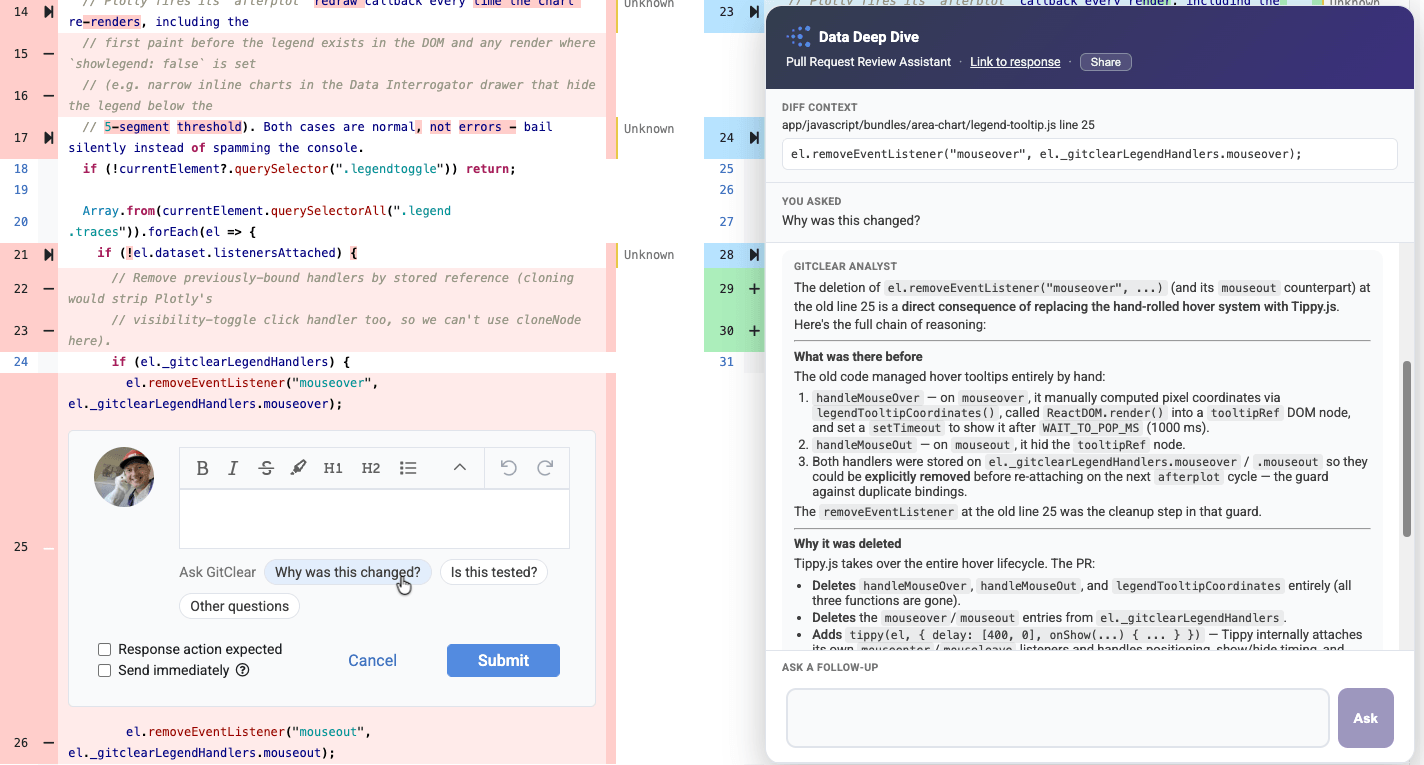The image size is (1424, 765).
Task: Enable Response action expected checkbox
Action: [x=104, y=650]
